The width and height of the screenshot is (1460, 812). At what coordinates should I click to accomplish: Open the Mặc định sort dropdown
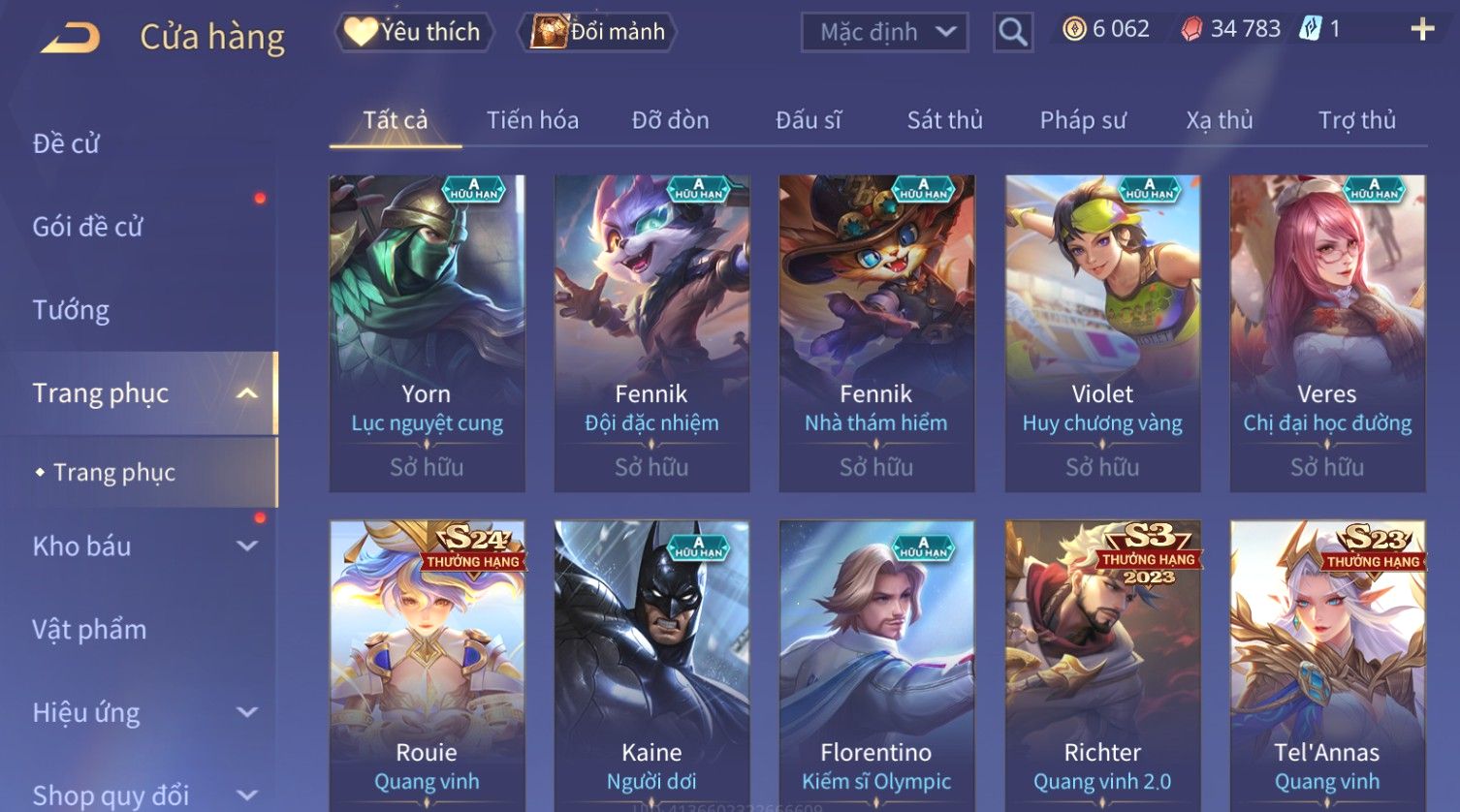click(885, 32)
